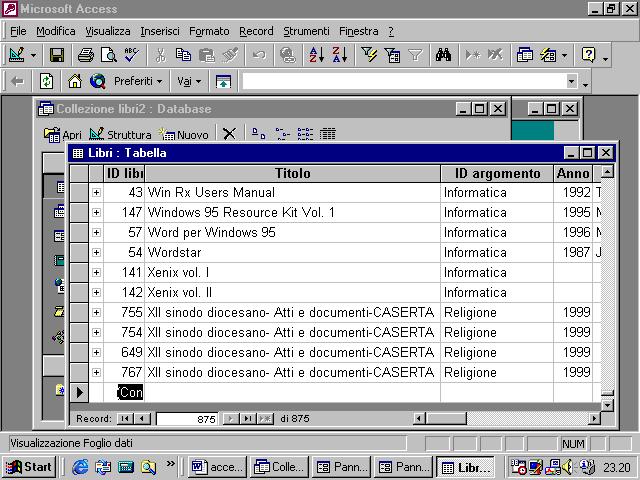
Task: Click Struttura in Database window
Action: point(120,134)
